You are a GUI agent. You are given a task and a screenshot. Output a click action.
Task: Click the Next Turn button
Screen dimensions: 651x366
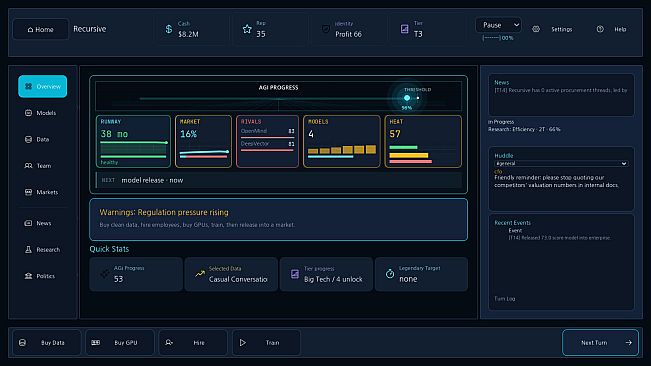pos(600,343)
